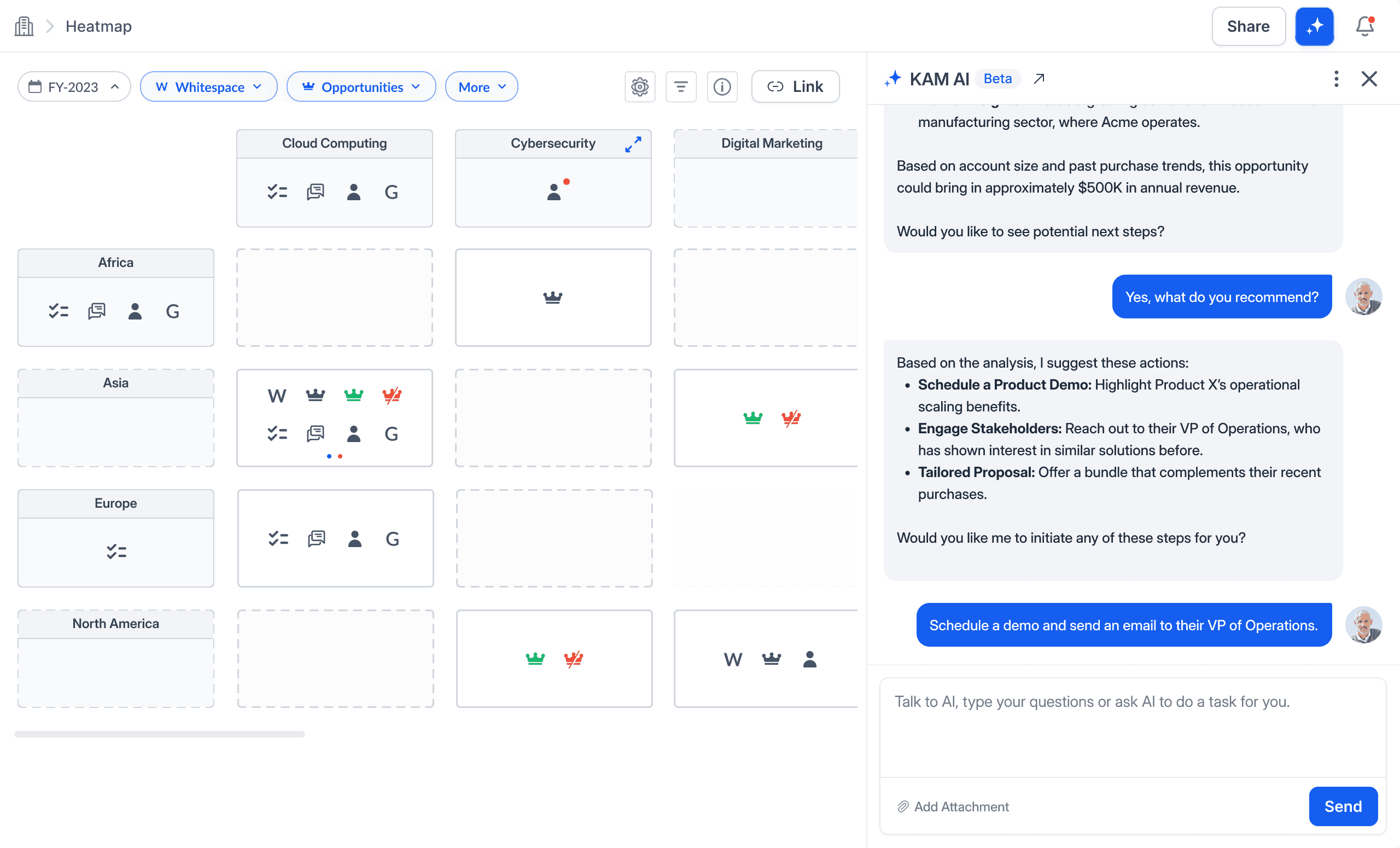Open KAM AI three-dot options menu

pyautogui.click(x=1336, y=79)
